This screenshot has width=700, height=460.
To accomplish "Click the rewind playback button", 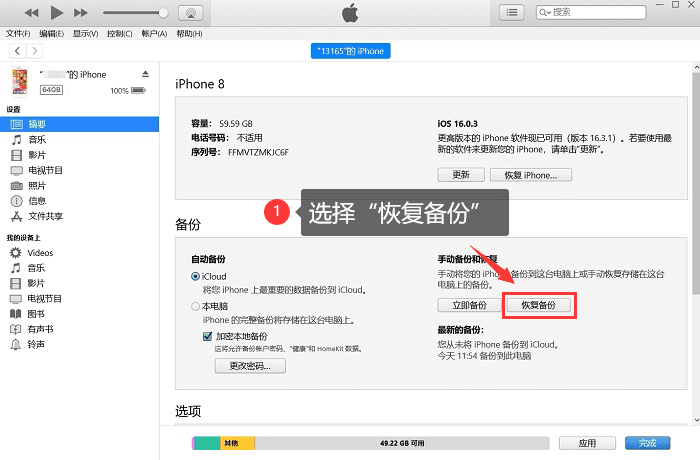I will click(31, 13).
